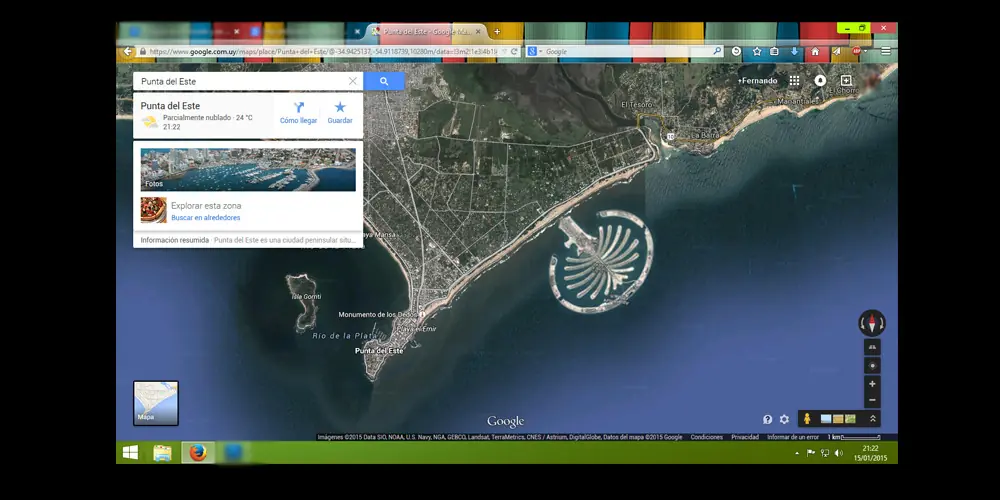Expand the imagery strip with double chevron

[x=873, y=419]
